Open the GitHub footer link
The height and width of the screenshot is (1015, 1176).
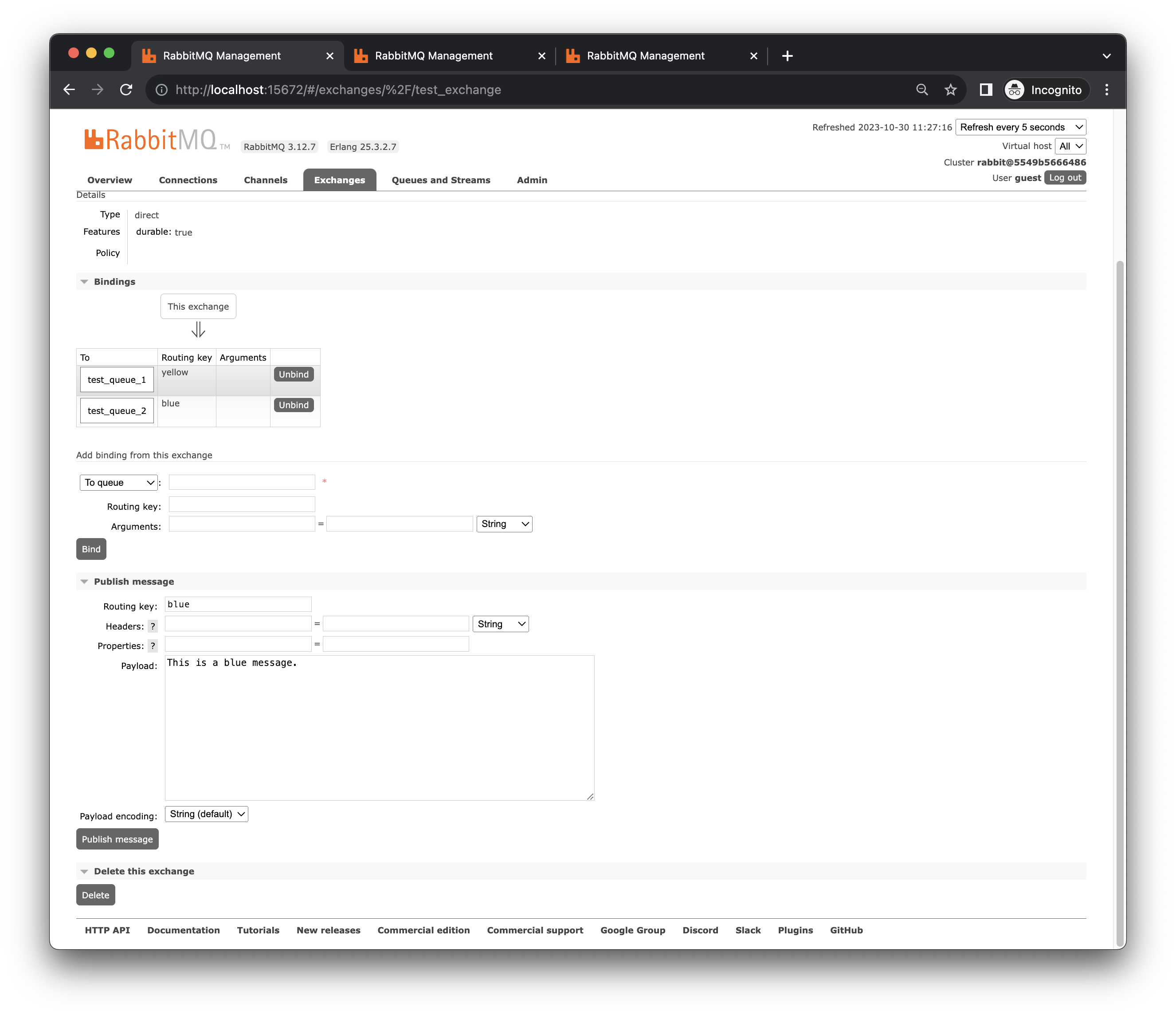click(x=846, y=930)
